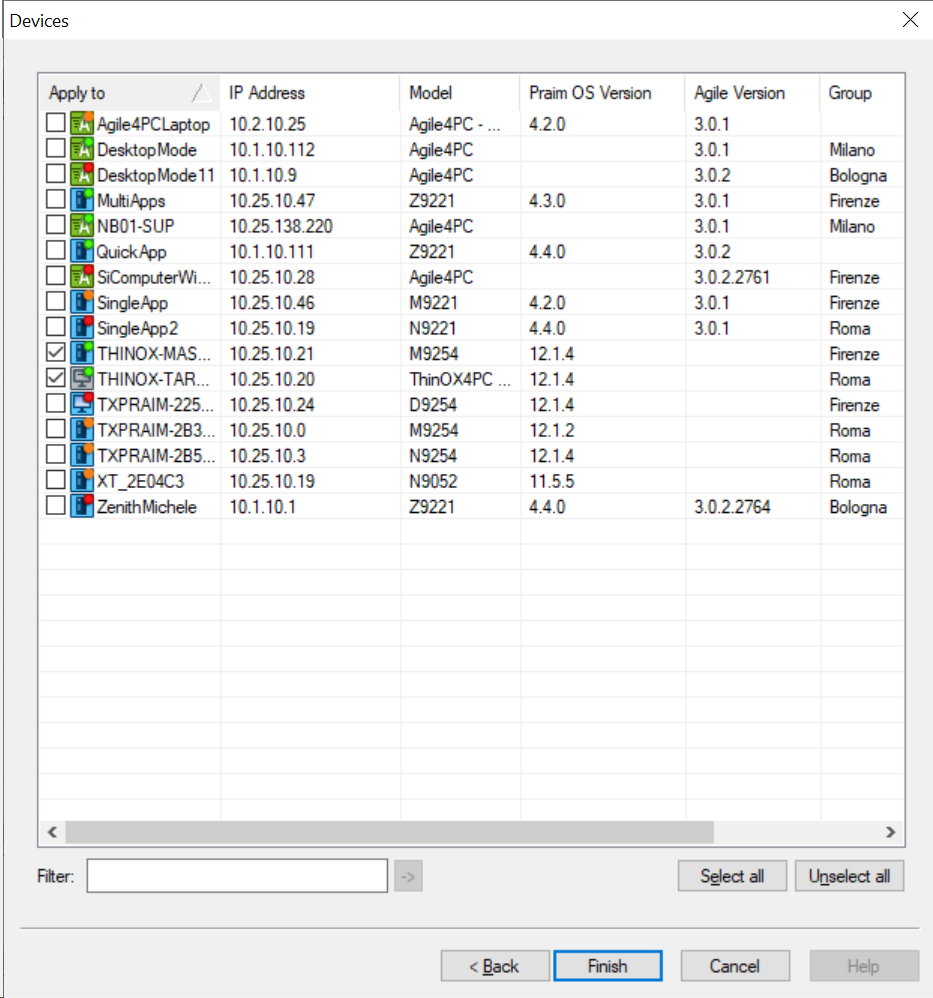The width and height of the screenshot is (933, 998).
Task: Sort by the Group column header
Action: tap(861, 93)
